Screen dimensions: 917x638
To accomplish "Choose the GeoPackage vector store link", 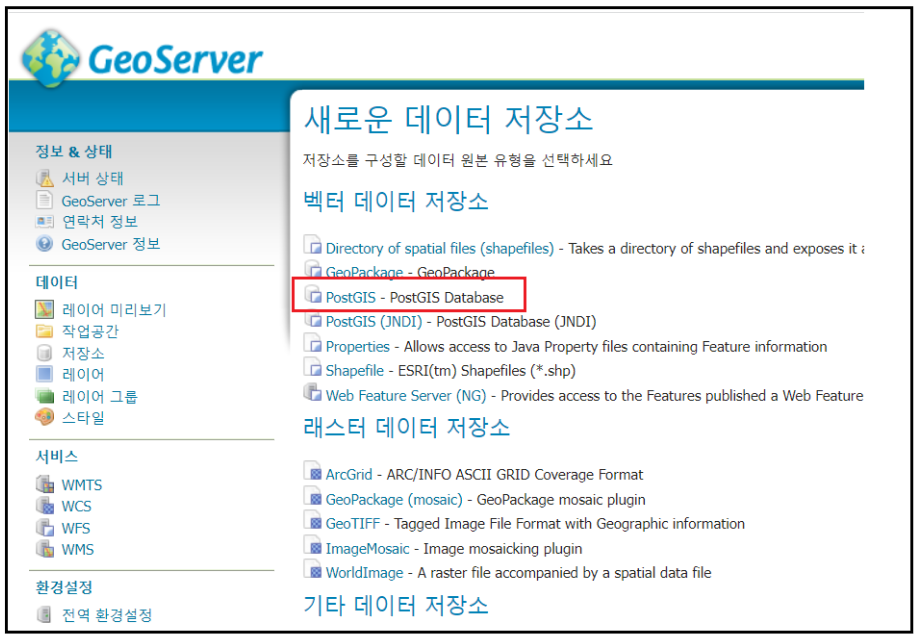I will pos(364,273).
